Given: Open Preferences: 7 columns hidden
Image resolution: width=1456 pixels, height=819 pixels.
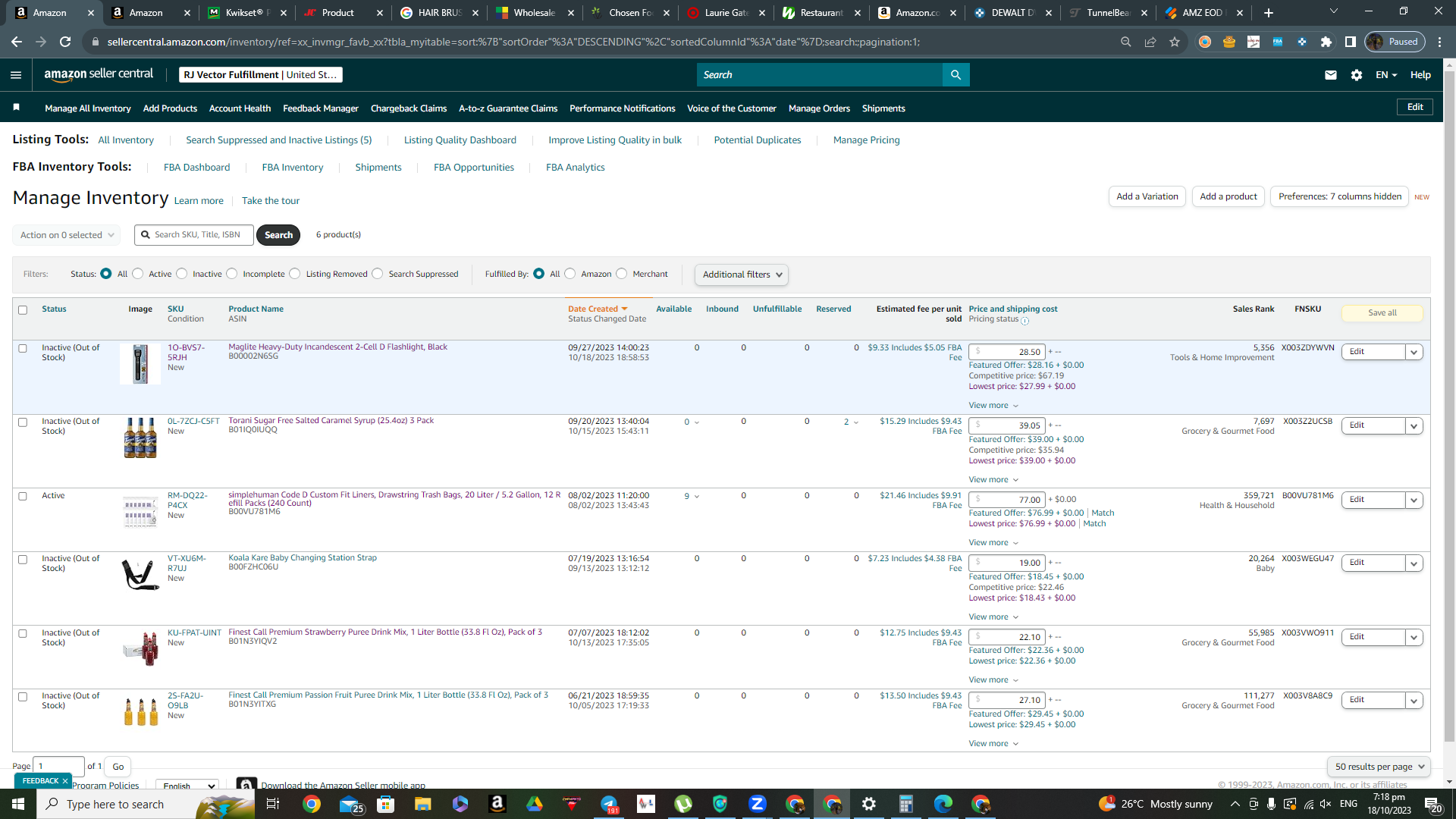Looking at the screenshot, I should tap(1339, 196).
